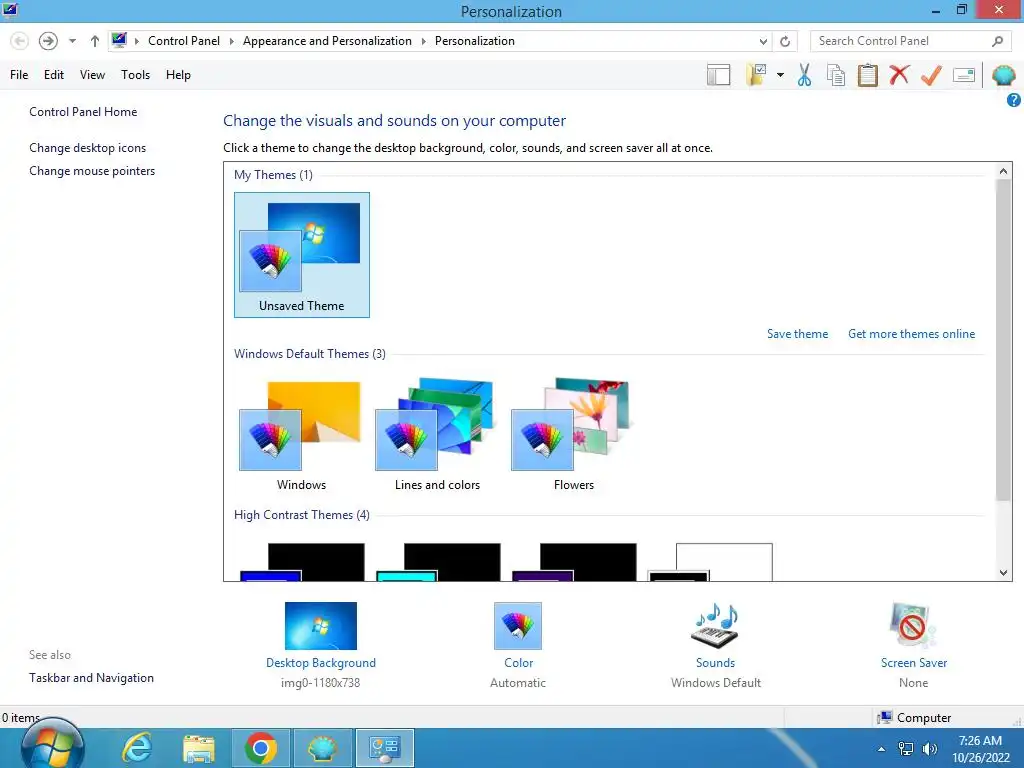Show hidden tray icons arrow

coord(882,749)
